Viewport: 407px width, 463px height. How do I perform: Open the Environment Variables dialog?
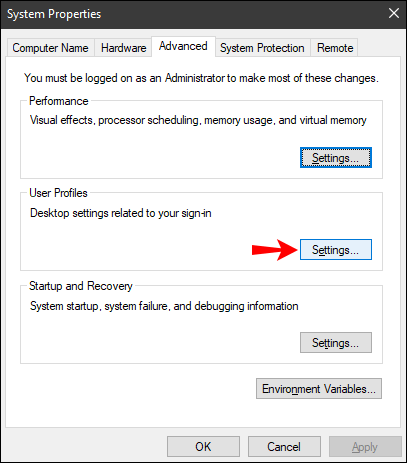319,389
